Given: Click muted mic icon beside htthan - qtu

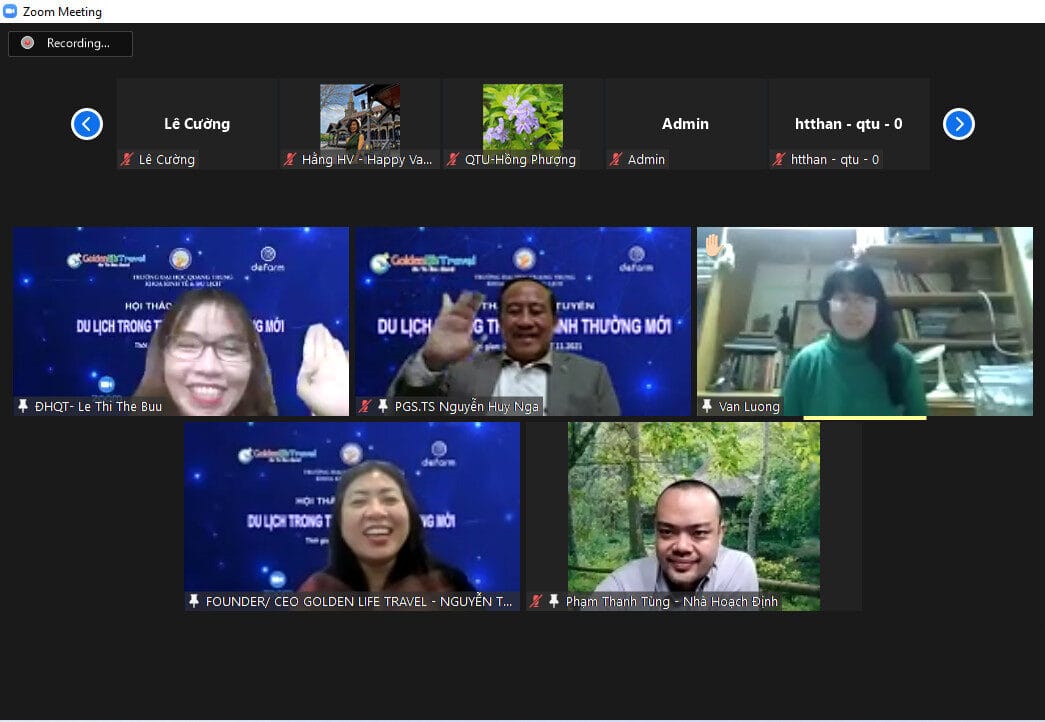Looking at the screenshot, I should tap(779, 160).
